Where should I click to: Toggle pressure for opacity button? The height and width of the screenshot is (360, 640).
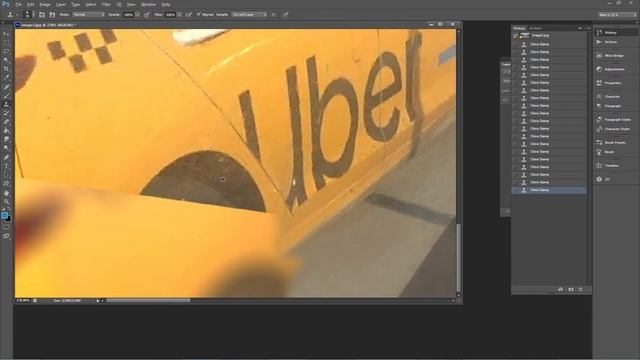pos(147,15)
